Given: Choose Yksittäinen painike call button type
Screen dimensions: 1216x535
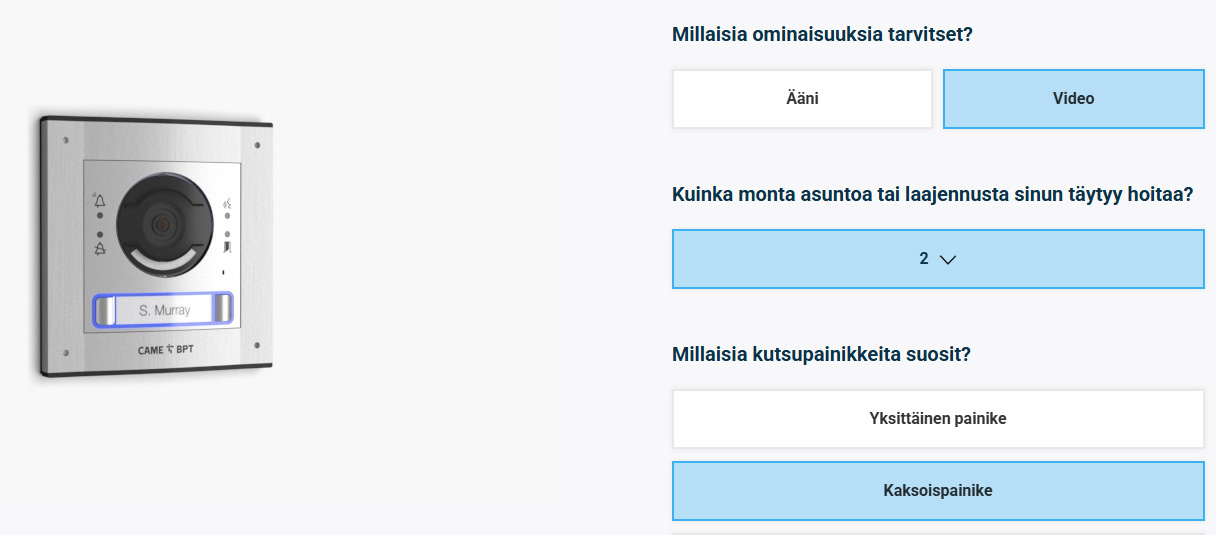Looking at the screenshot, I should point(938,419).
